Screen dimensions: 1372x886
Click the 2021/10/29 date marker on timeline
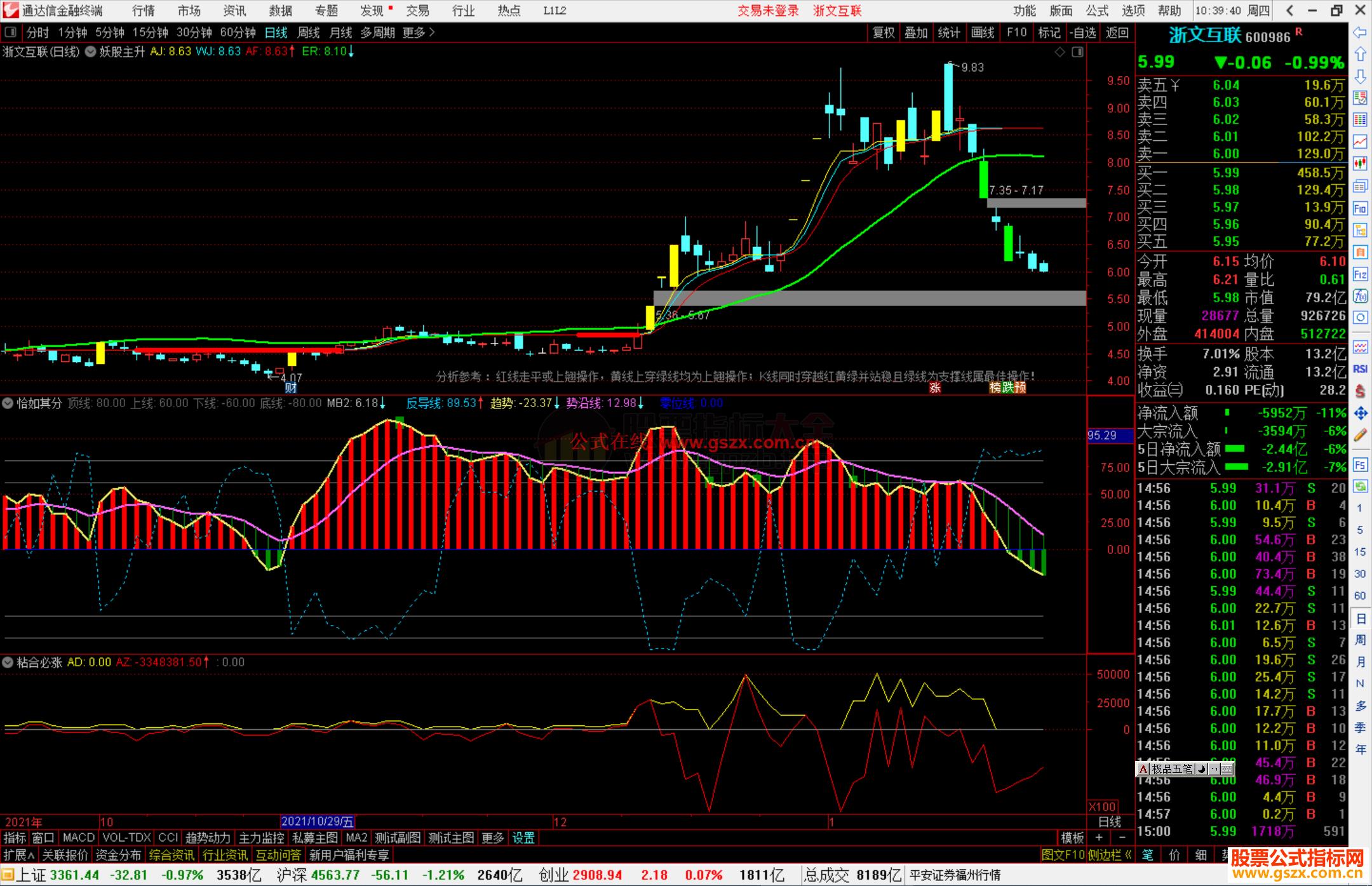click(x=318, y=822)
